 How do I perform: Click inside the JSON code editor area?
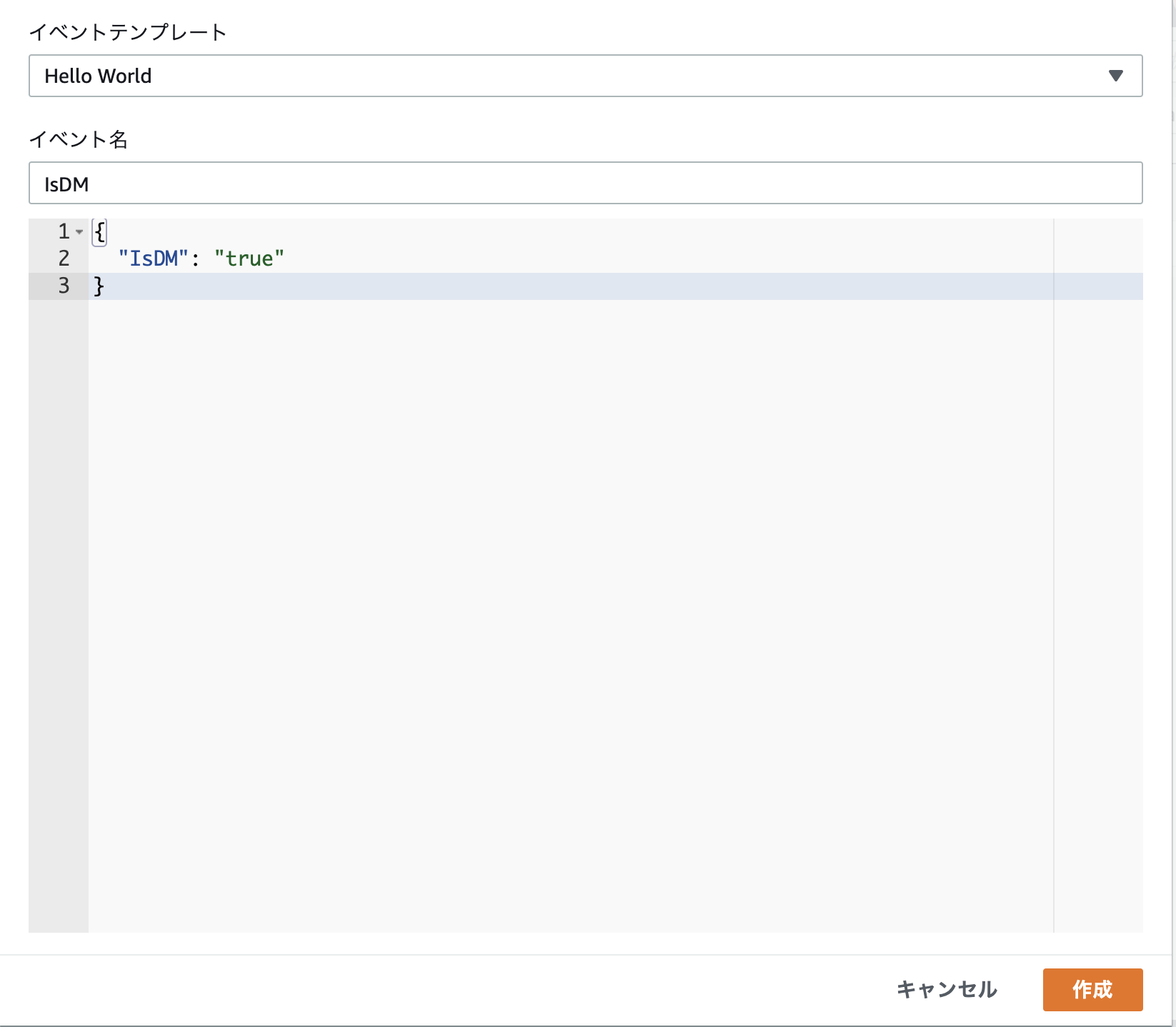coord(500,500)
